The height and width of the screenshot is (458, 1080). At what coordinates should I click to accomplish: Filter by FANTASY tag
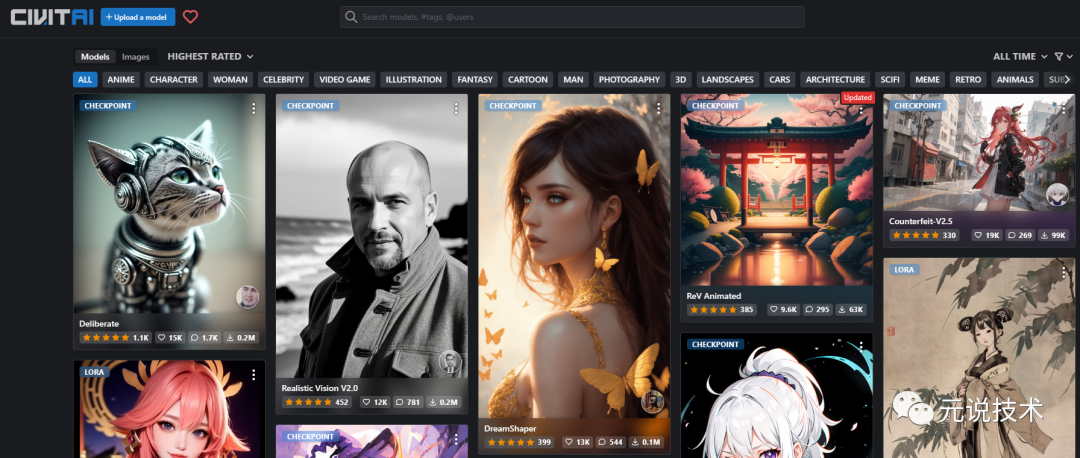tap(475, 80)
